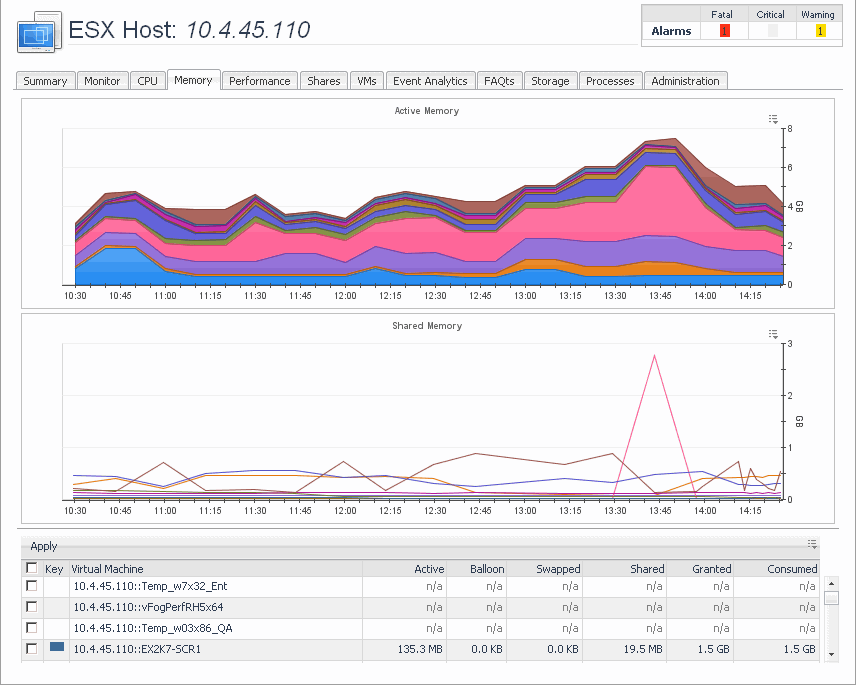Click the empty Critical alarm indicator

point(771,31)
